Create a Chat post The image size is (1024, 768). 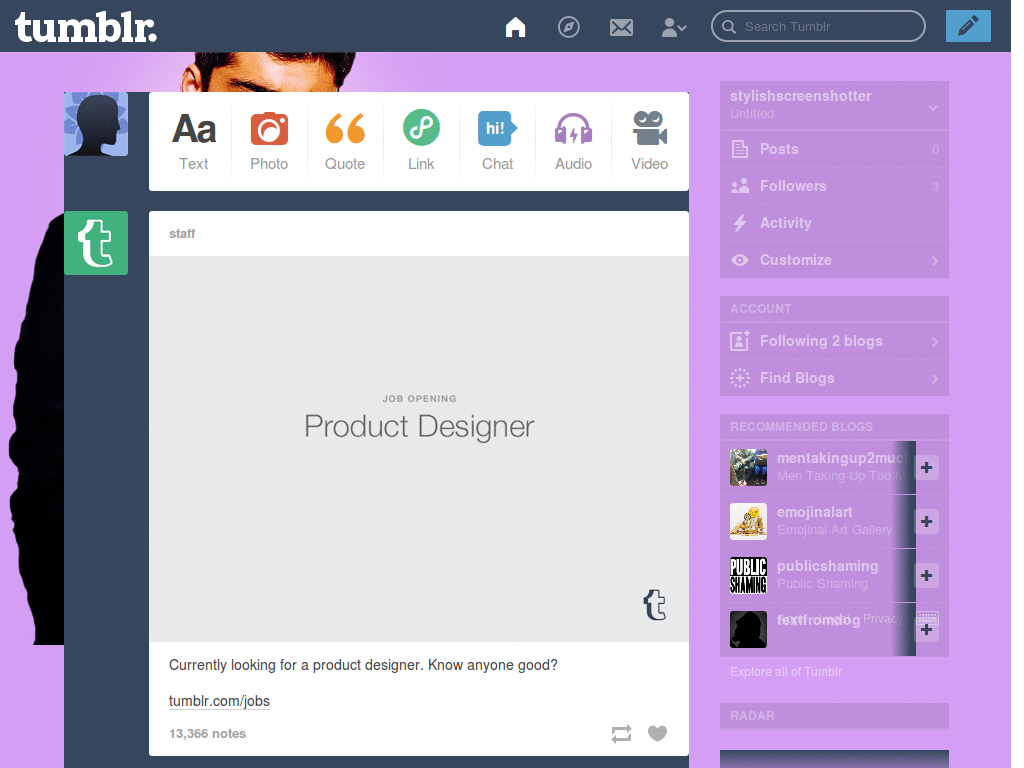(x=497, y=141)
